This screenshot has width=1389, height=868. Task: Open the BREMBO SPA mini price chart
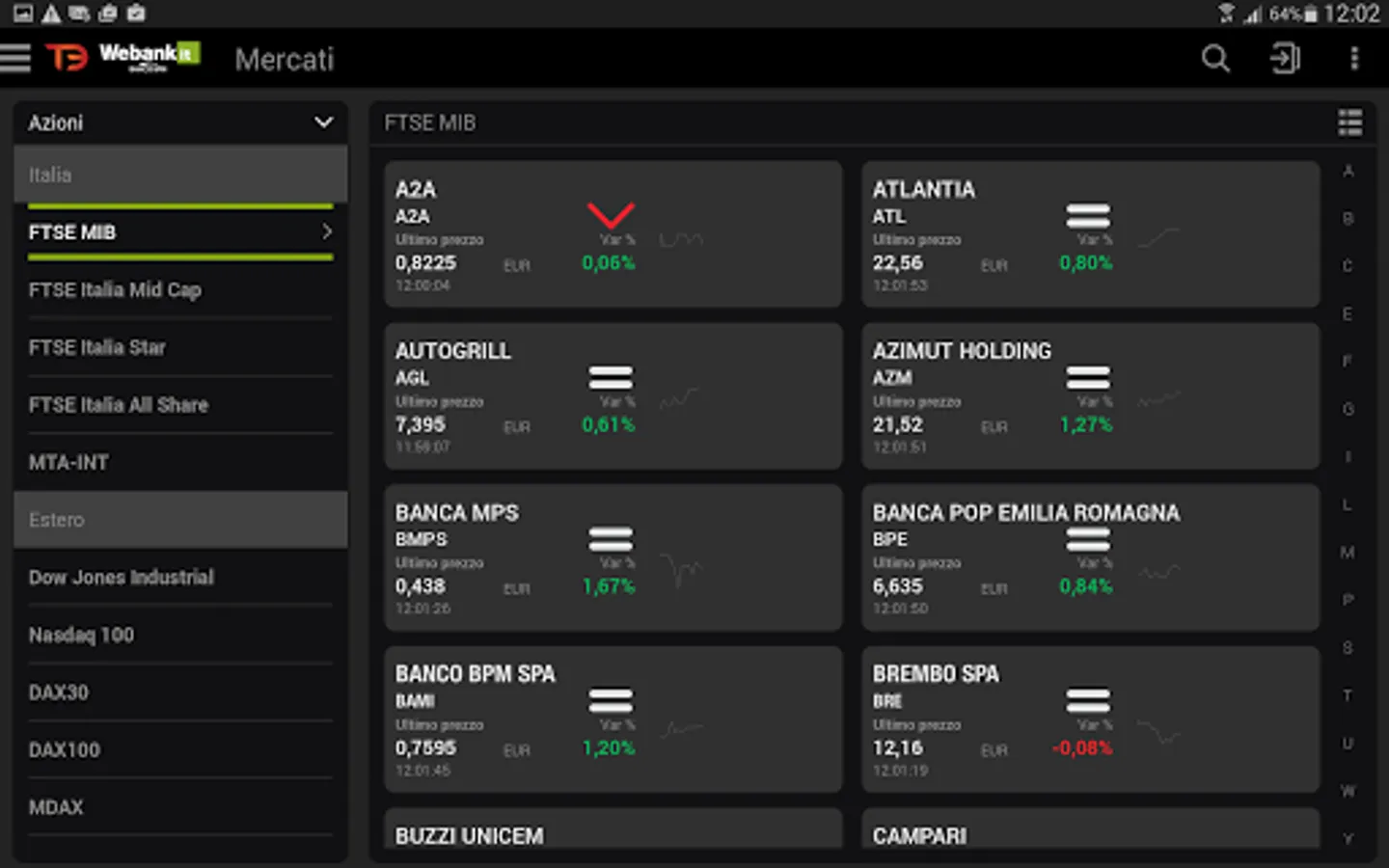(1158, 731)
